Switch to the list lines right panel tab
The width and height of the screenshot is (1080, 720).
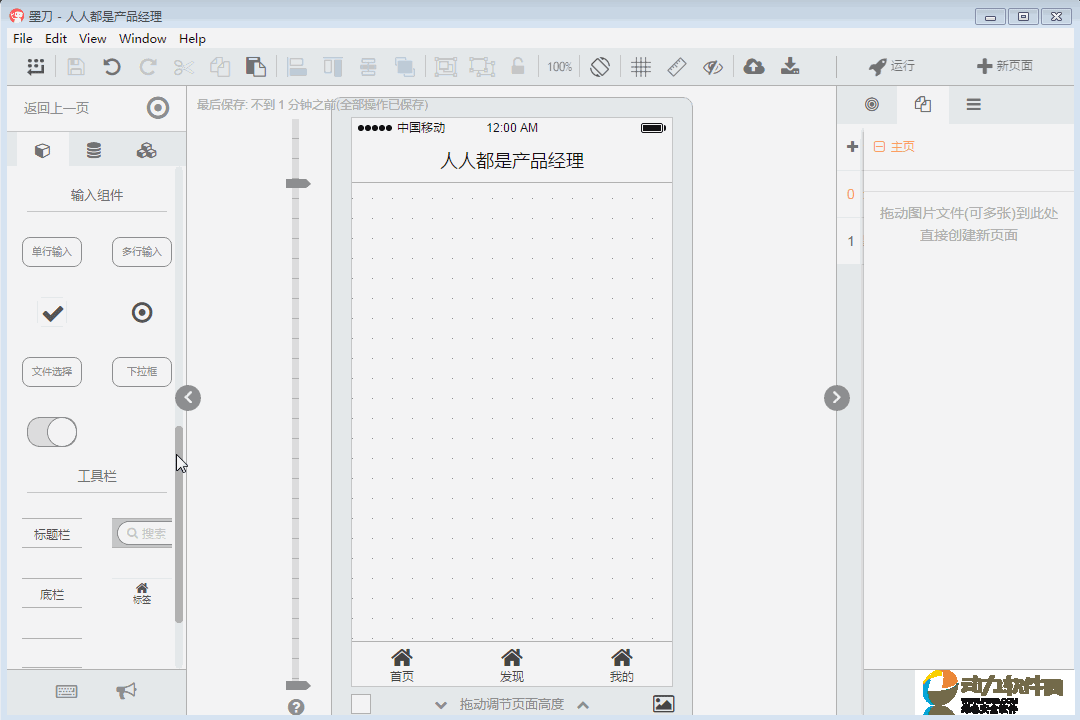click(x=973, y=105)
